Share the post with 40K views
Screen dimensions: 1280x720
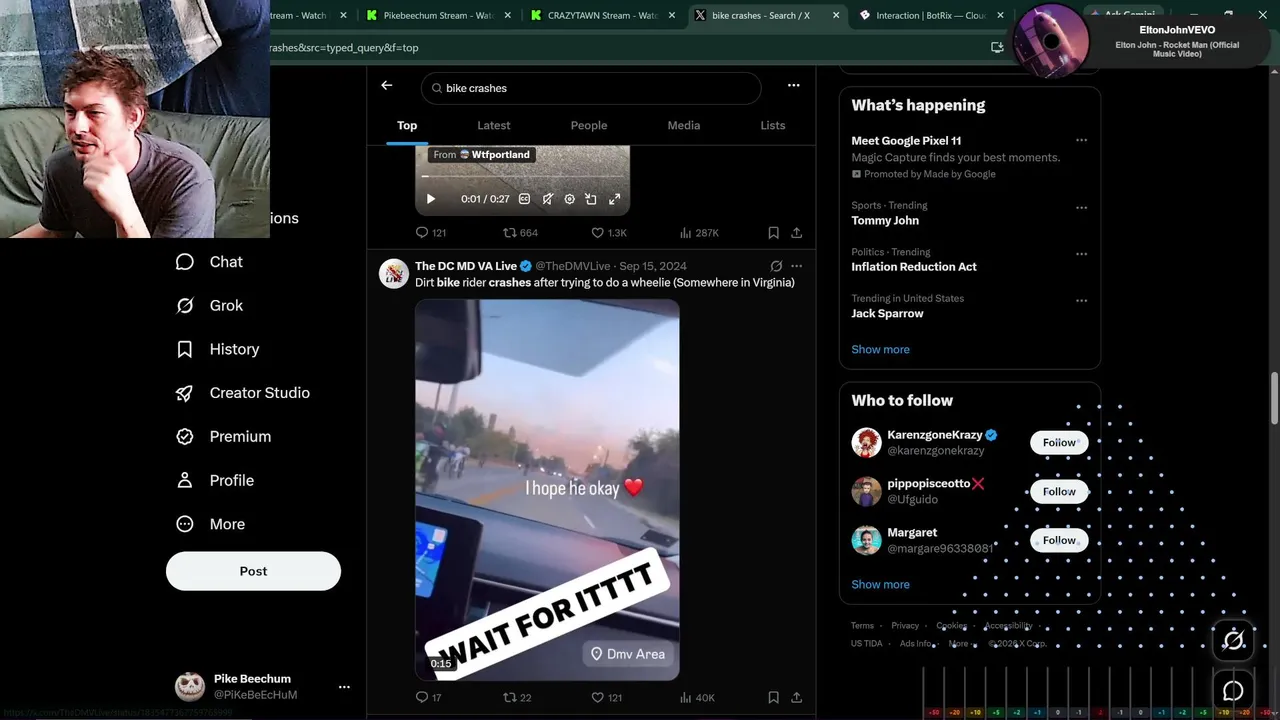pos(796,697)
